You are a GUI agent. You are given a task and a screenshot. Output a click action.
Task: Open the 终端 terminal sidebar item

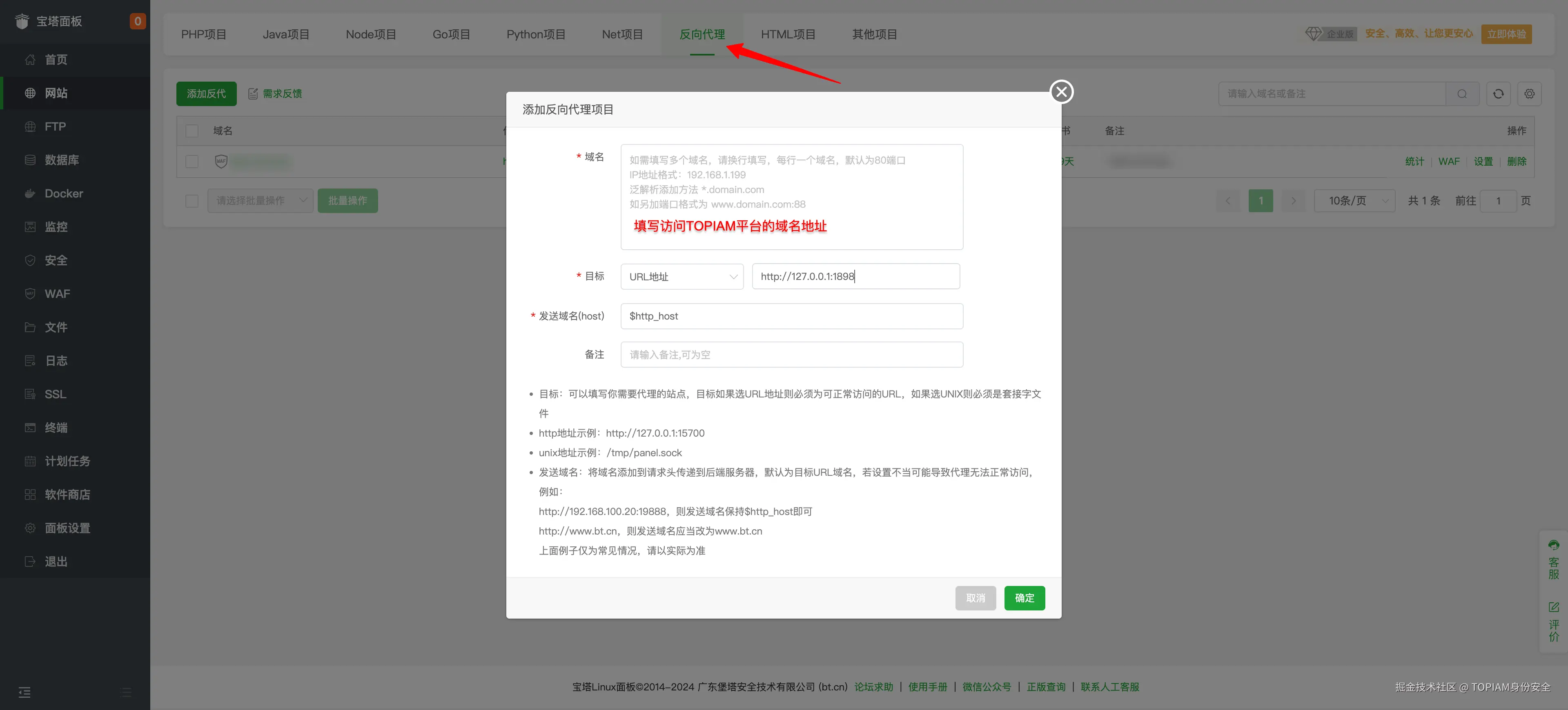tap(56, 428)
